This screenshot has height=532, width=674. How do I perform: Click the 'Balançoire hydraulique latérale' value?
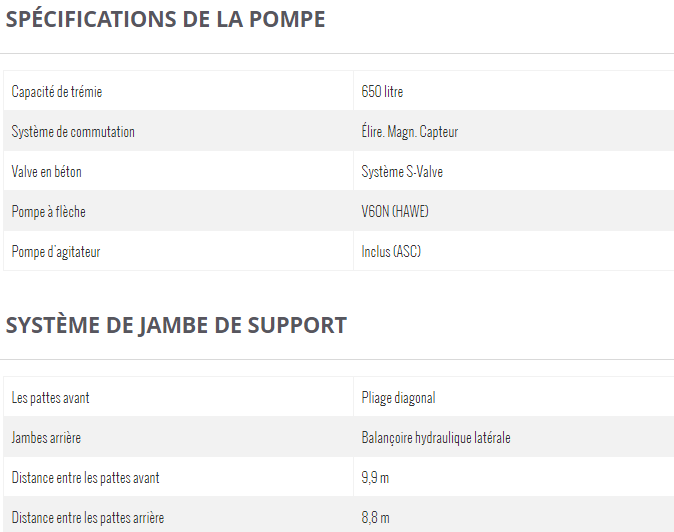436,438
